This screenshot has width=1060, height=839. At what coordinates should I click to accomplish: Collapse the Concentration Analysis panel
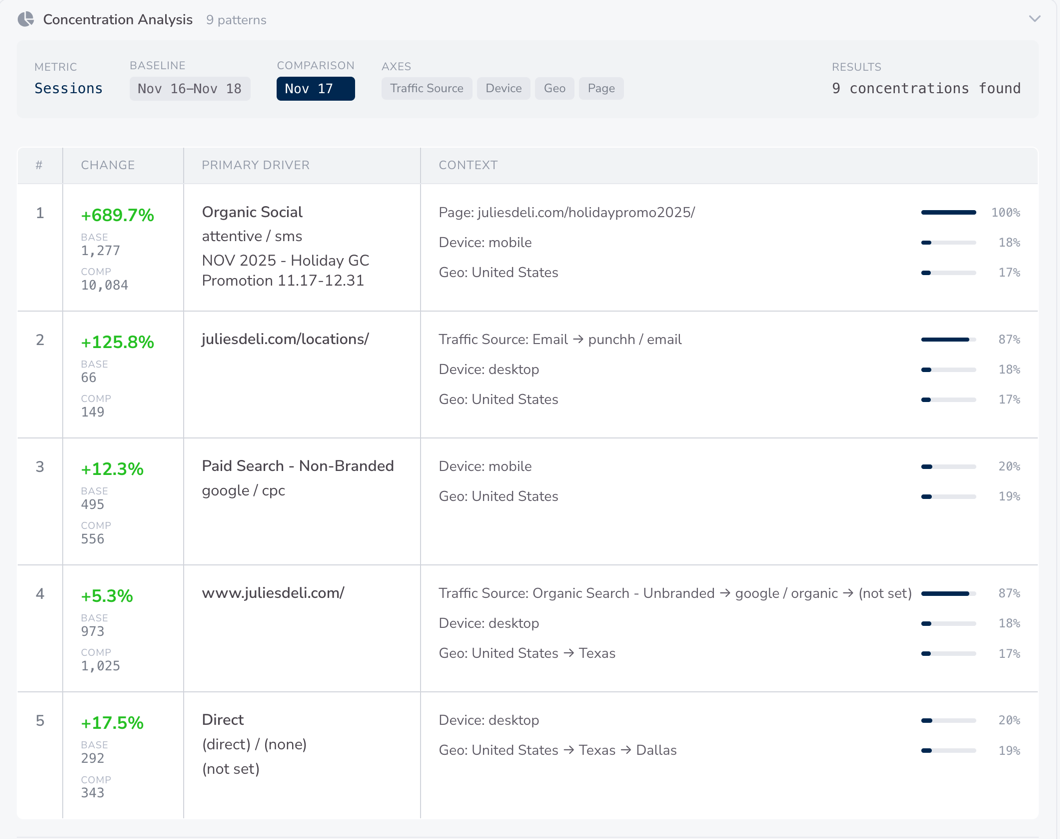pos(1035,19)
